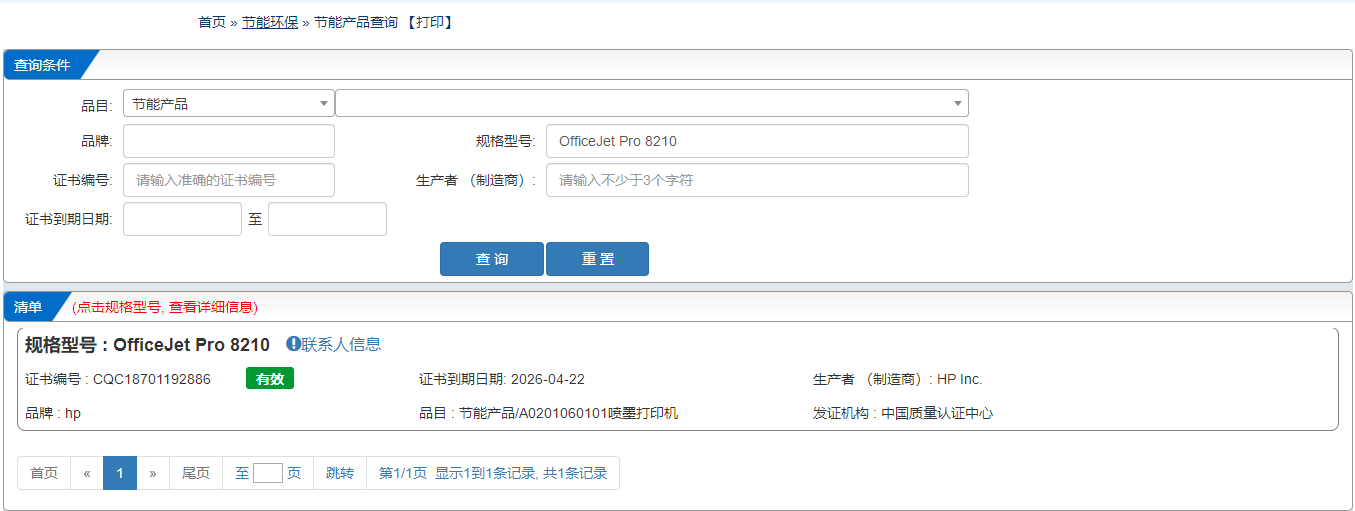Open the 首页 breadcrumb link

[x=212, y=22]
